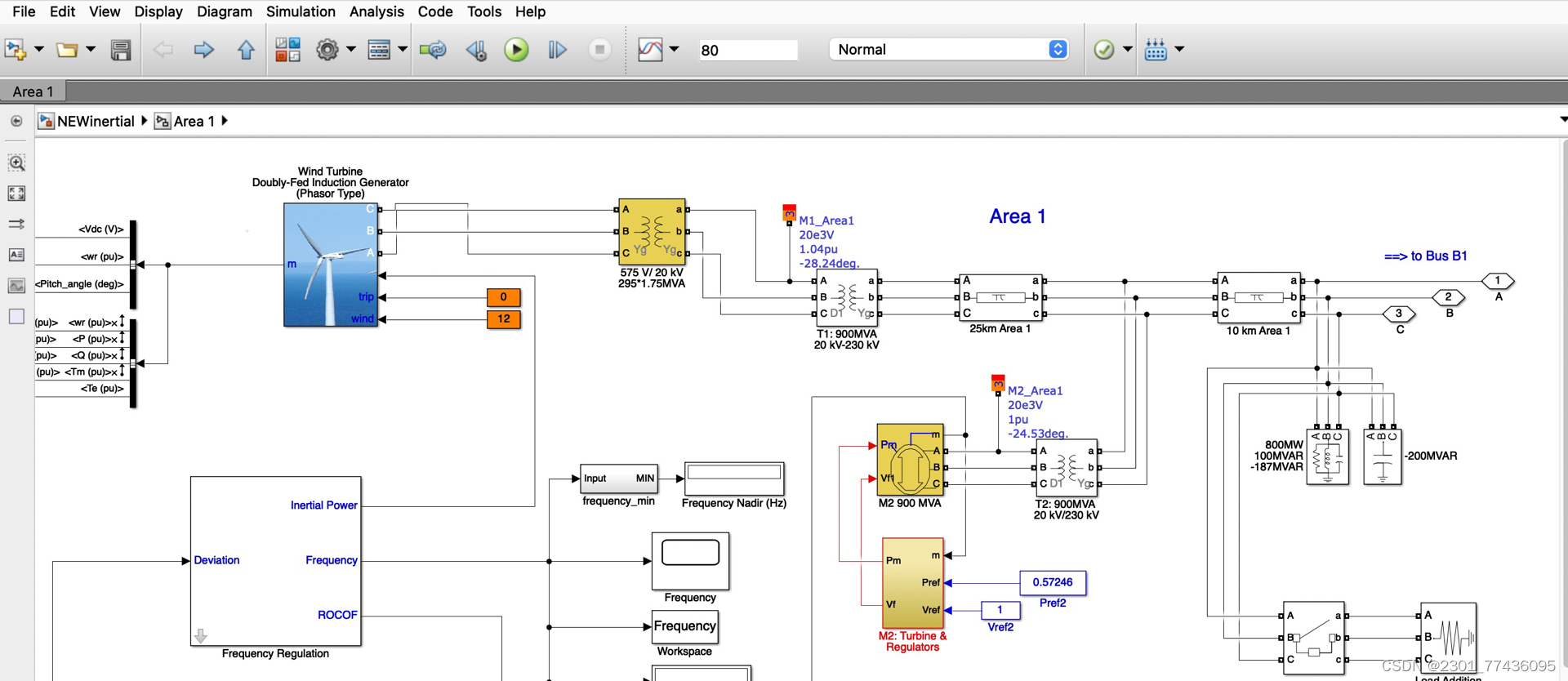The image size is (1568, 681).
Task: Open the Help menu
Action: (x=530, y=11)
